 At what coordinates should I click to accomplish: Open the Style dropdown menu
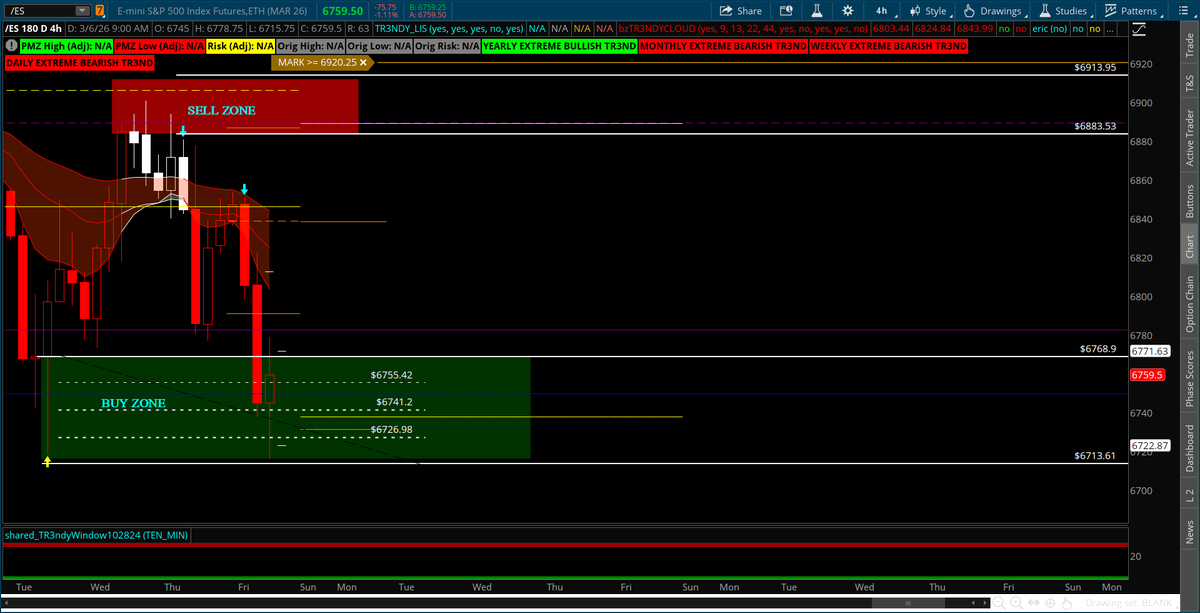pyautogui.click(x=930, y=11)
